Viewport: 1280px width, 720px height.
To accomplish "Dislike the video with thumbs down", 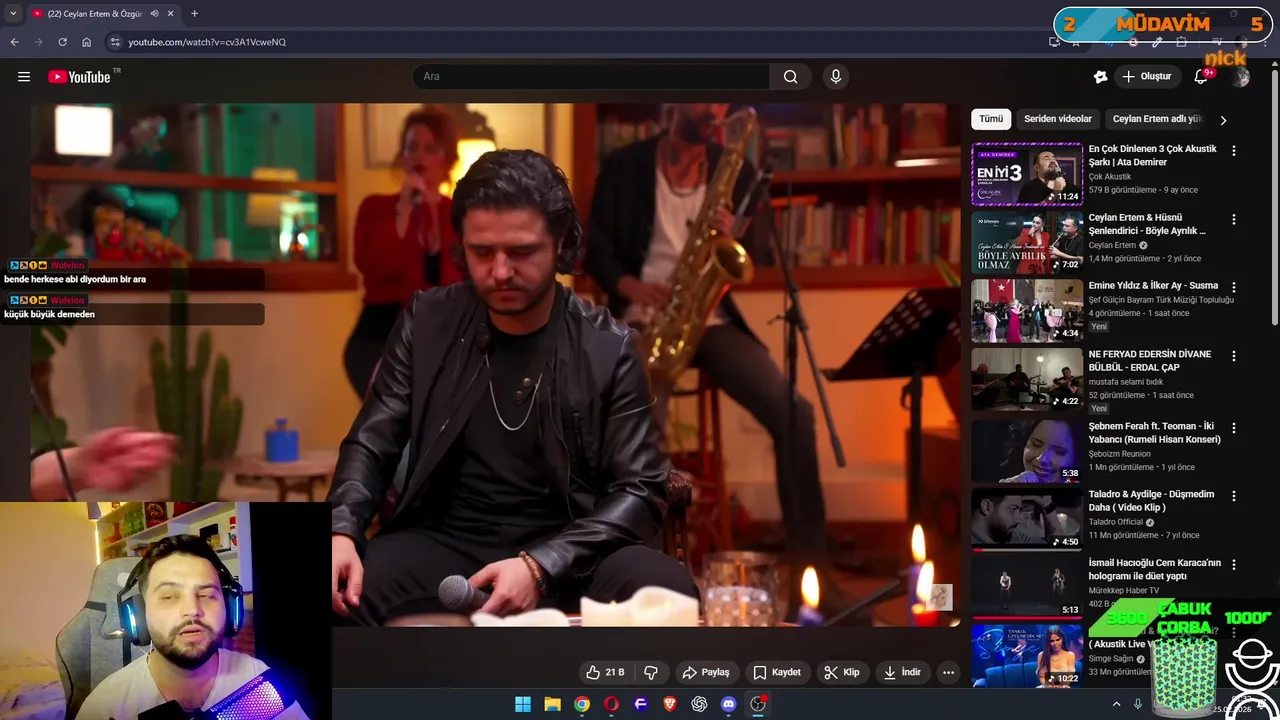I will click(x=651, y=672).
